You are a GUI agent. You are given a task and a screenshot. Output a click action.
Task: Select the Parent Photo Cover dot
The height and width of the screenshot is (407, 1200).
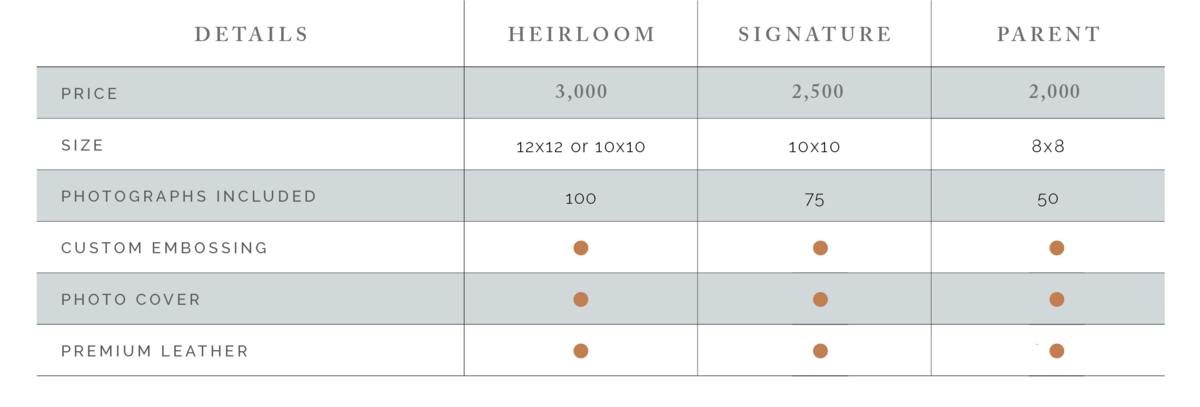coord(1057,299)
